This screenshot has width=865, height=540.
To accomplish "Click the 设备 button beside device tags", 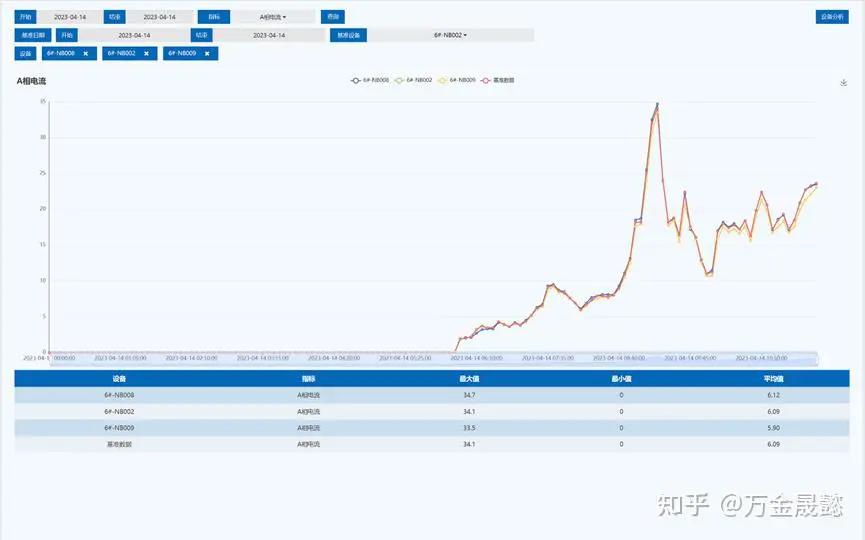I will point(26,53).
